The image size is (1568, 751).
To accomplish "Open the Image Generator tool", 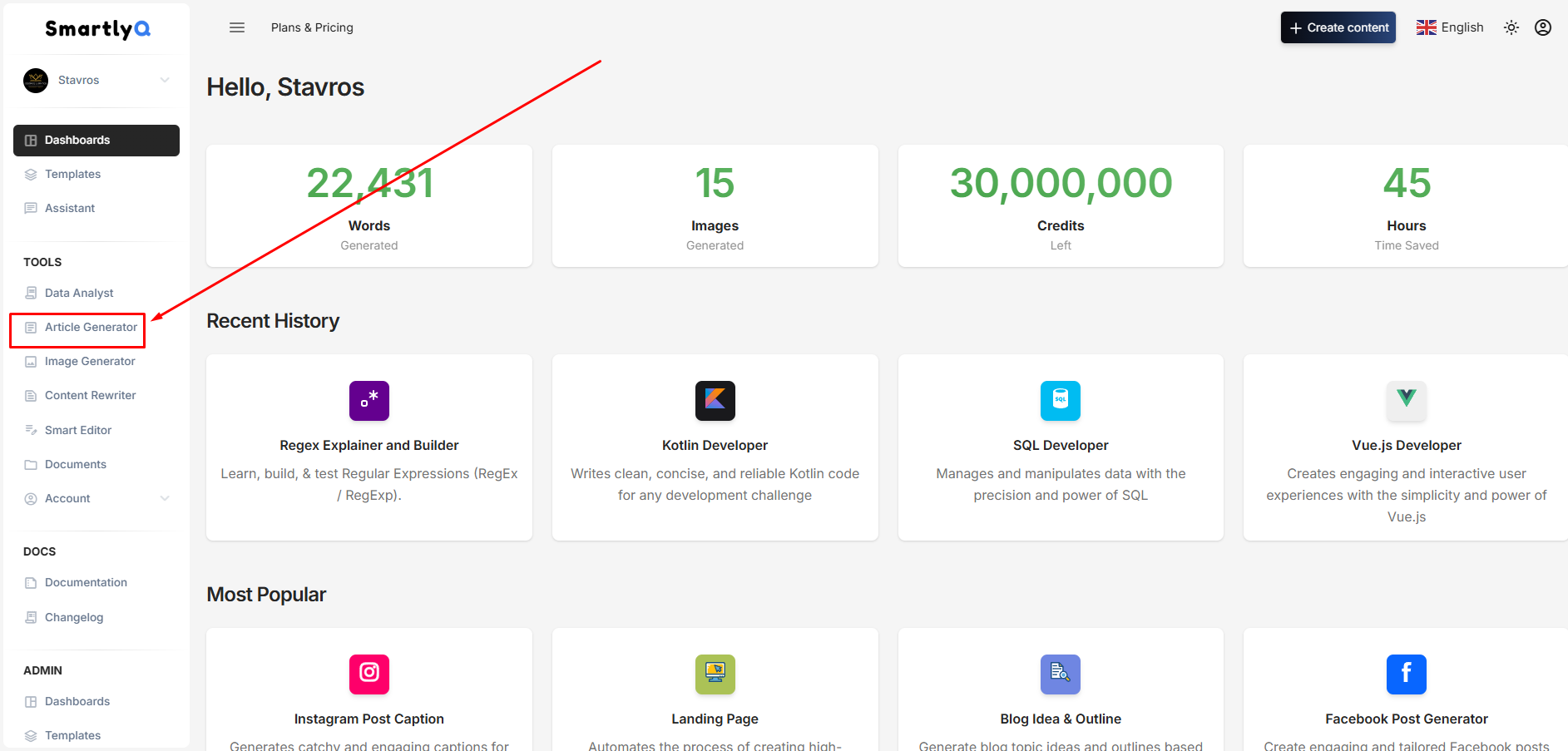I will point(96,361).
